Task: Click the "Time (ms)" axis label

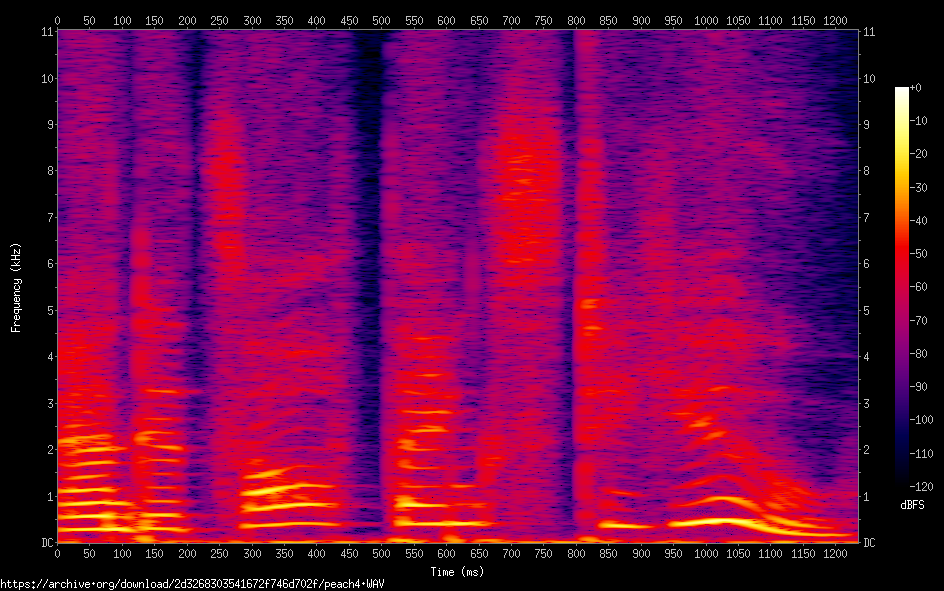Action: (x=457, y=572)
